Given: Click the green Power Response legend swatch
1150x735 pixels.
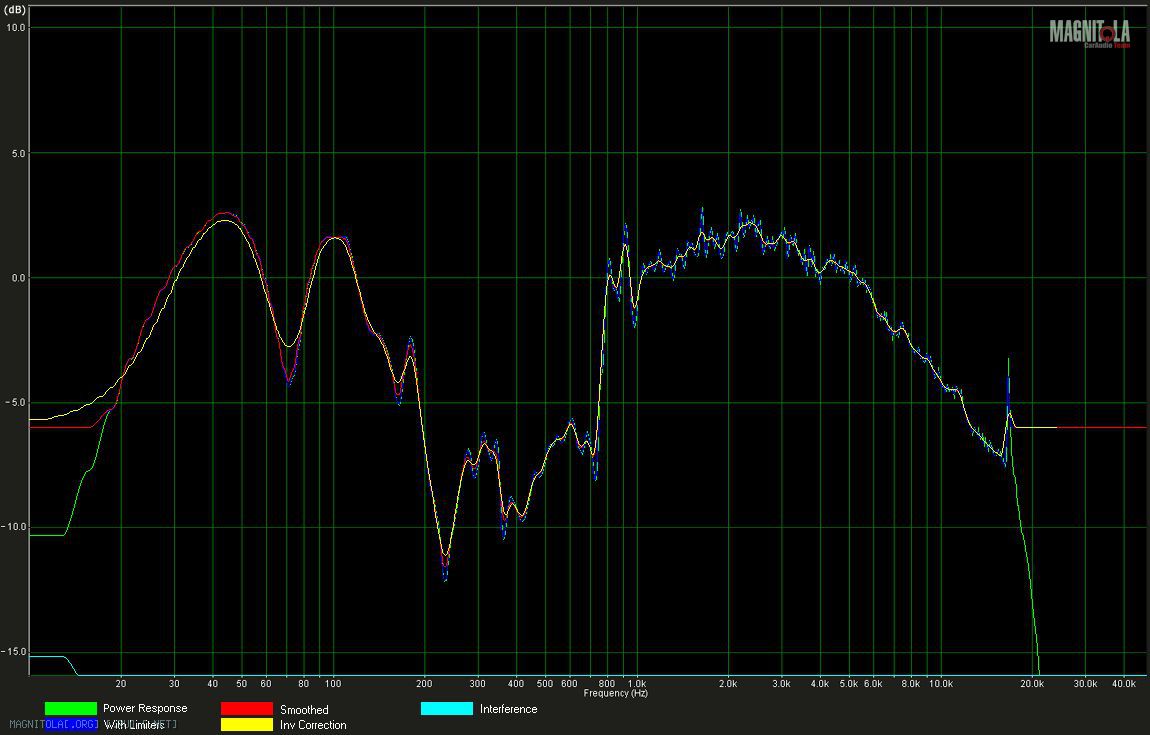Looking at the screenshot, I should point(70,709).
